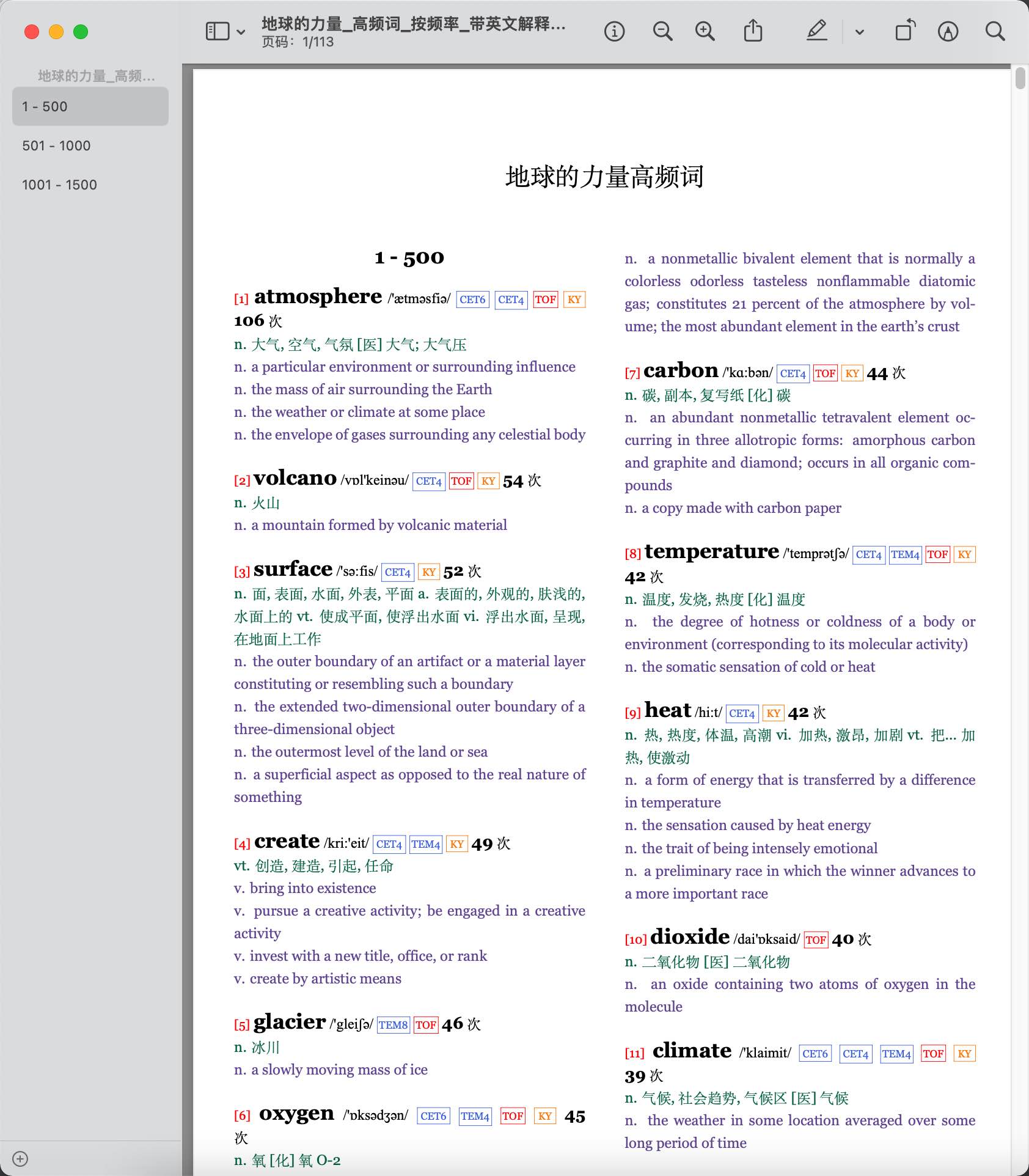Show the document inspector info icon
Viewport: 1029px width, 1176px height.
point(614,31)
